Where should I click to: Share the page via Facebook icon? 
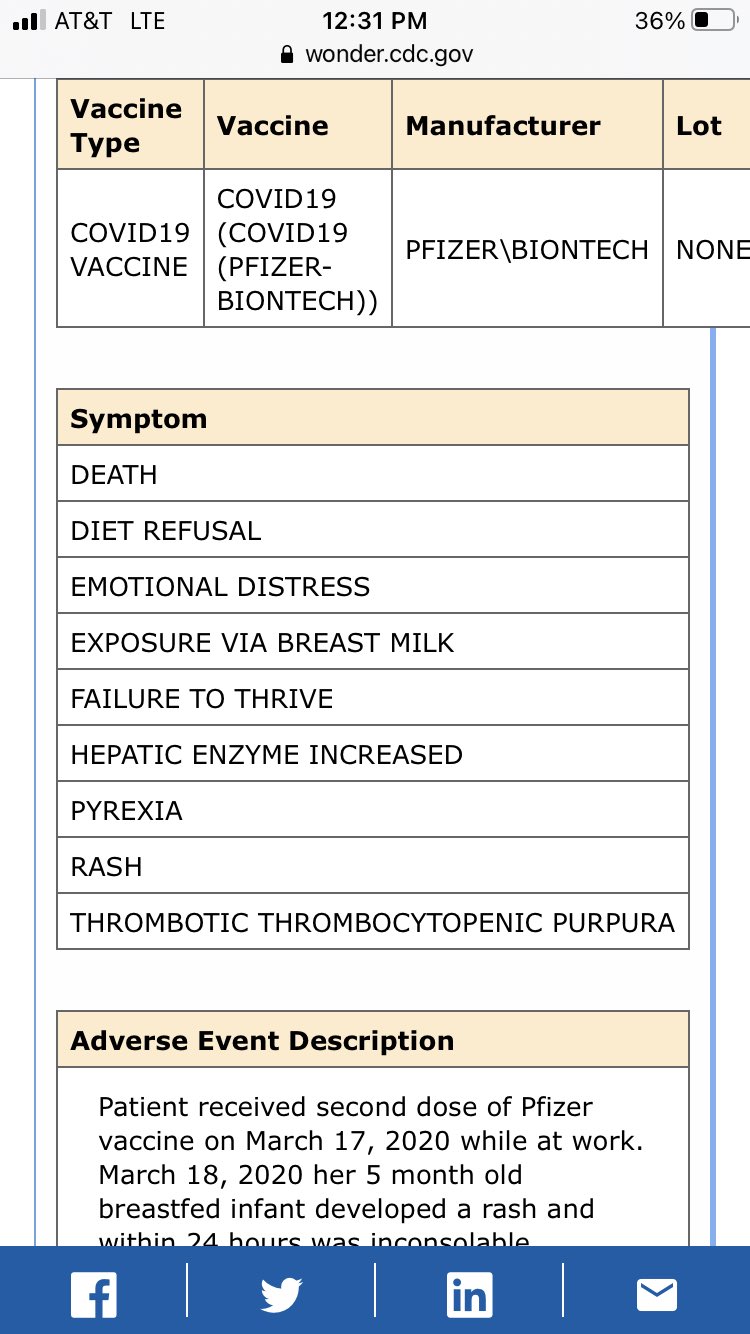click(x=94, y=1294)
